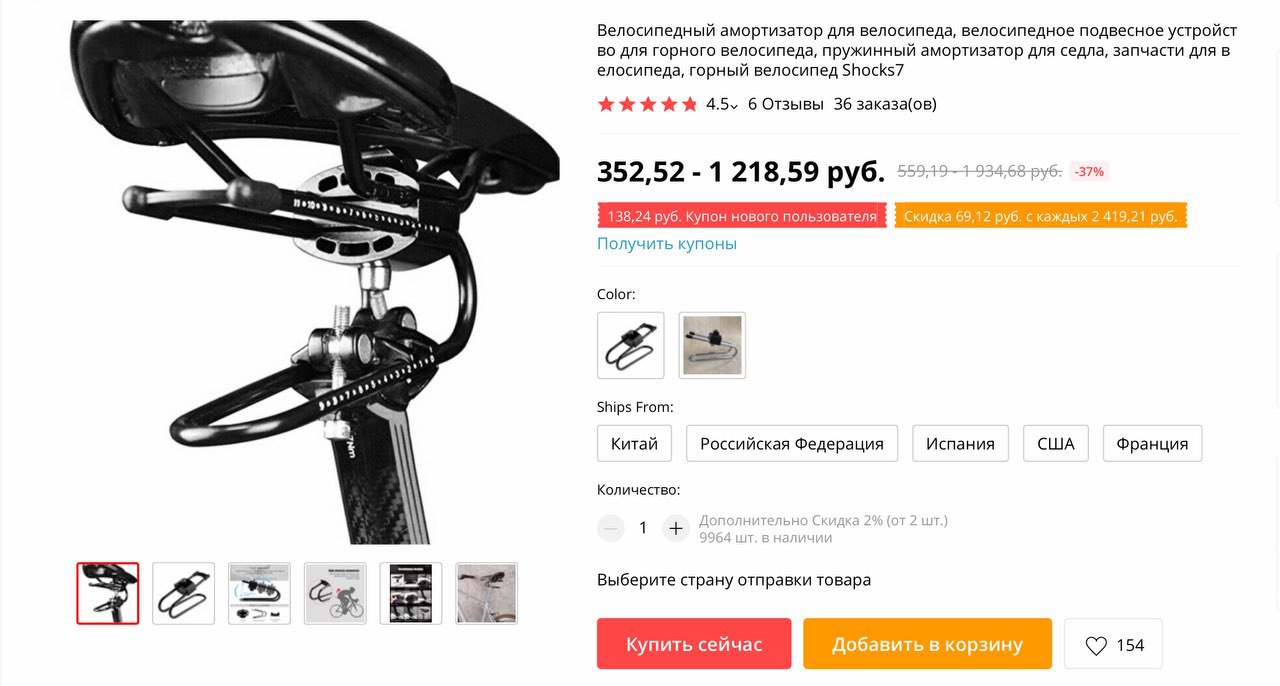Image resolution: width=1280 pixels, height=686 pixels.
Task: Click the heart wishlist icon showing 154
Action: (x=1096, y=646)
